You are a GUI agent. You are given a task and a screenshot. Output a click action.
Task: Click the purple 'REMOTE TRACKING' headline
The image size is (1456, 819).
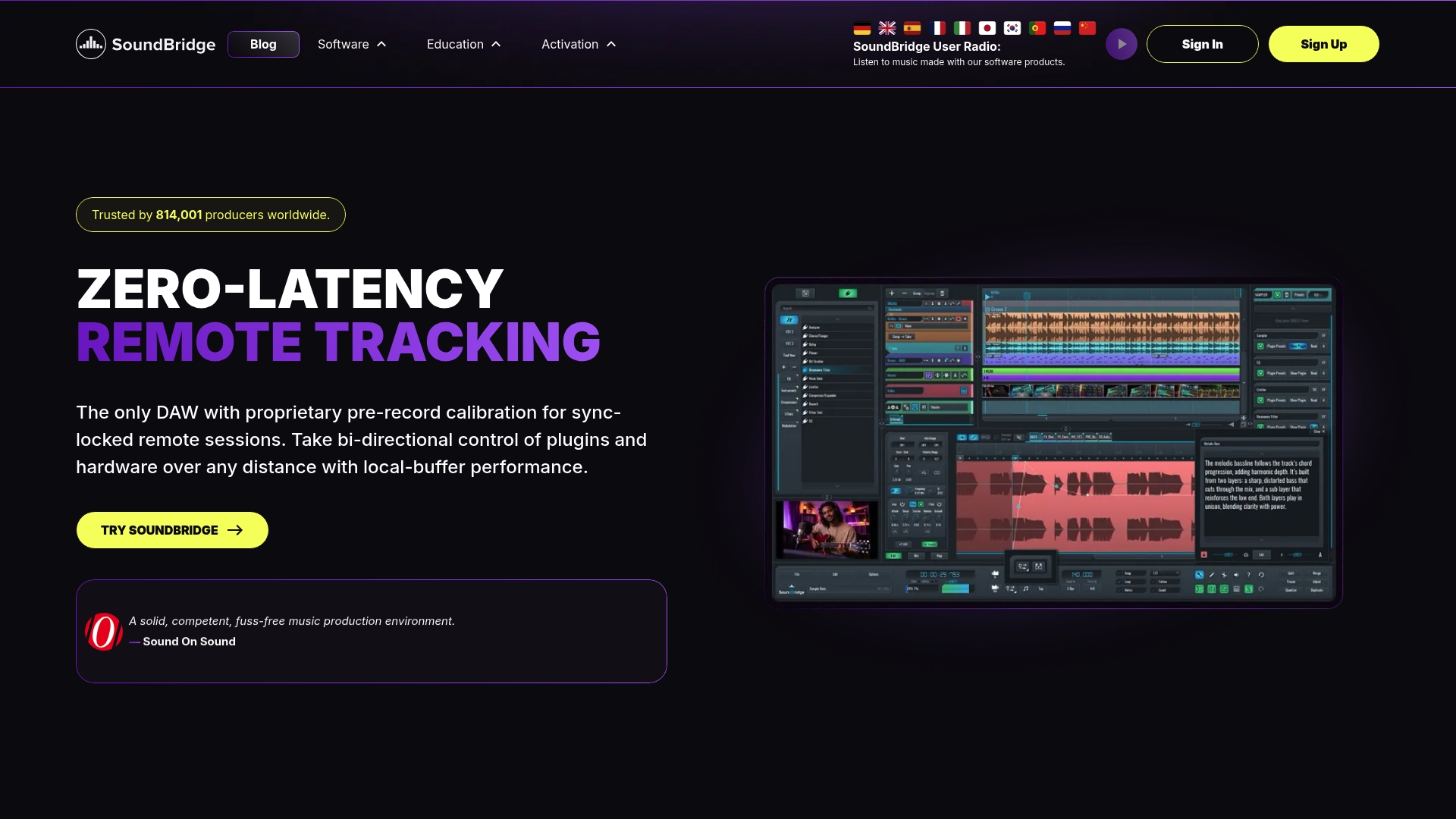tap(338, 342)
